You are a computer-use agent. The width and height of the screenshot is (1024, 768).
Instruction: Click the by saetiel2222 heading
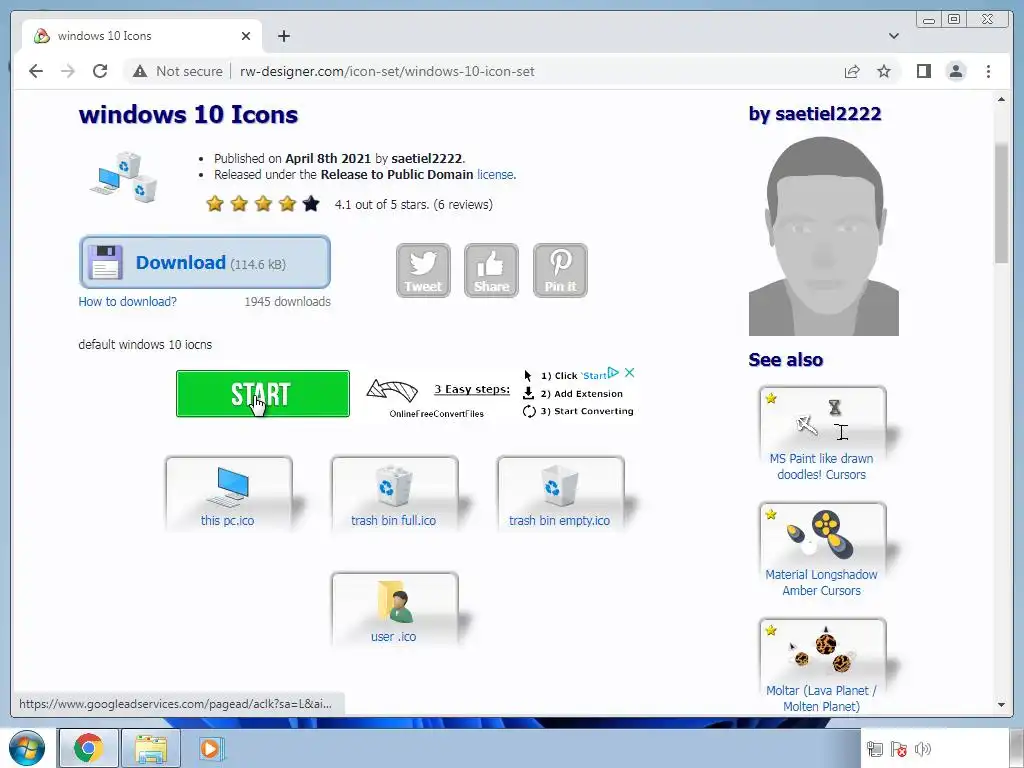(814, 114)
